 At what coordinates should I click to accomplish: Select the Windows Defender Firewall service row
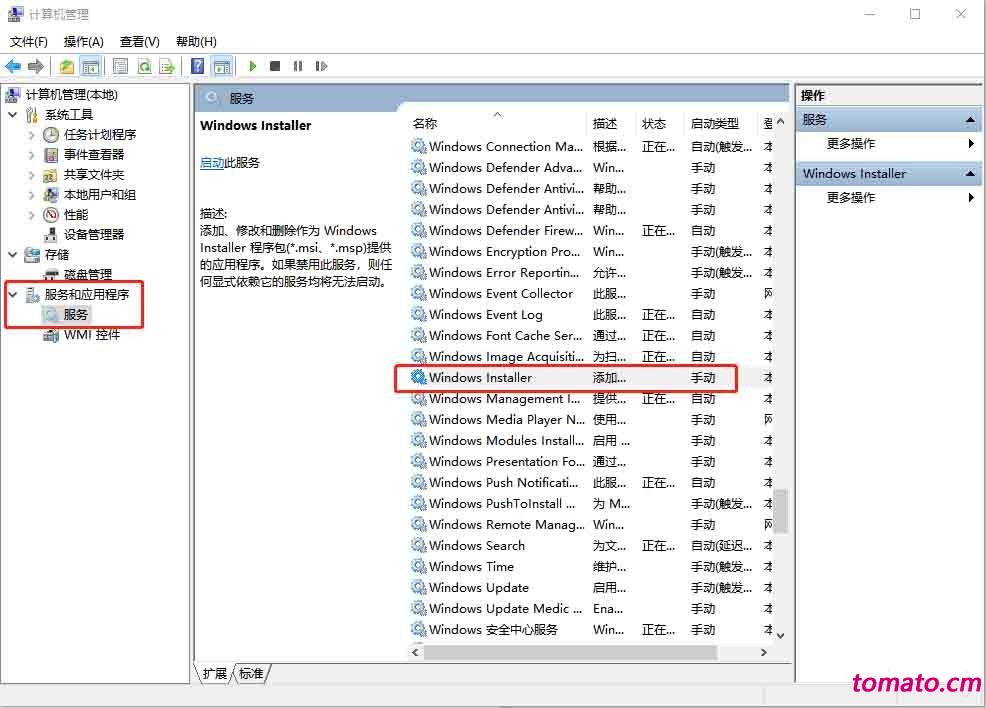(590, 231)
